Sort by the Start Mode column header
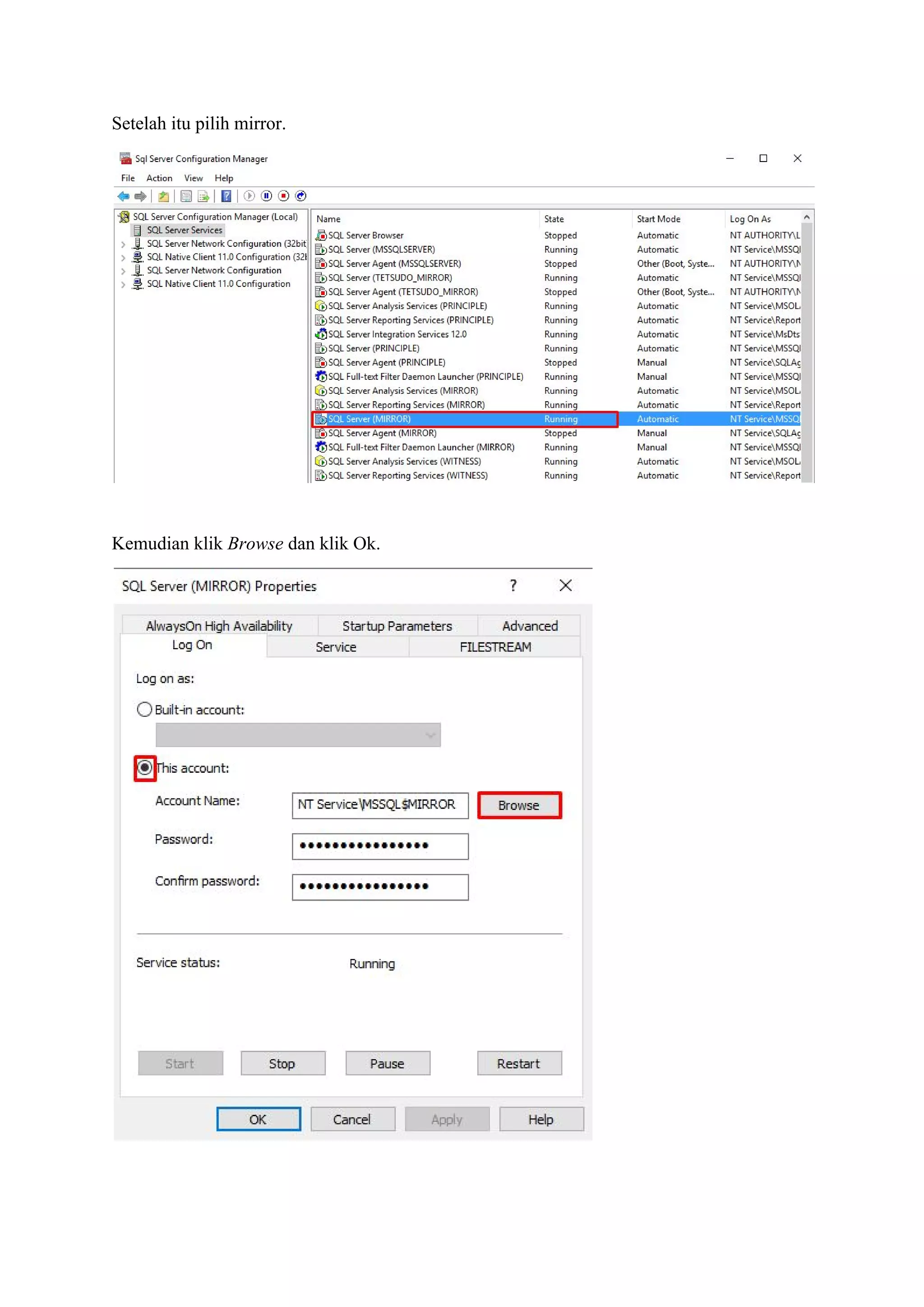This screenshot has width=924, height=1307. [679, 219]
